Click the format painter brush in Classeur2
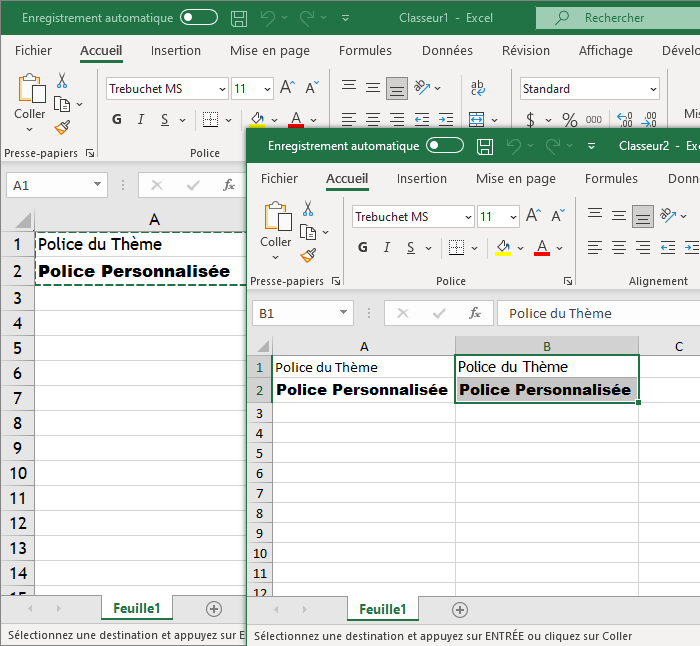Viewport: 700px width, 646px height. [x=308, y=255]
